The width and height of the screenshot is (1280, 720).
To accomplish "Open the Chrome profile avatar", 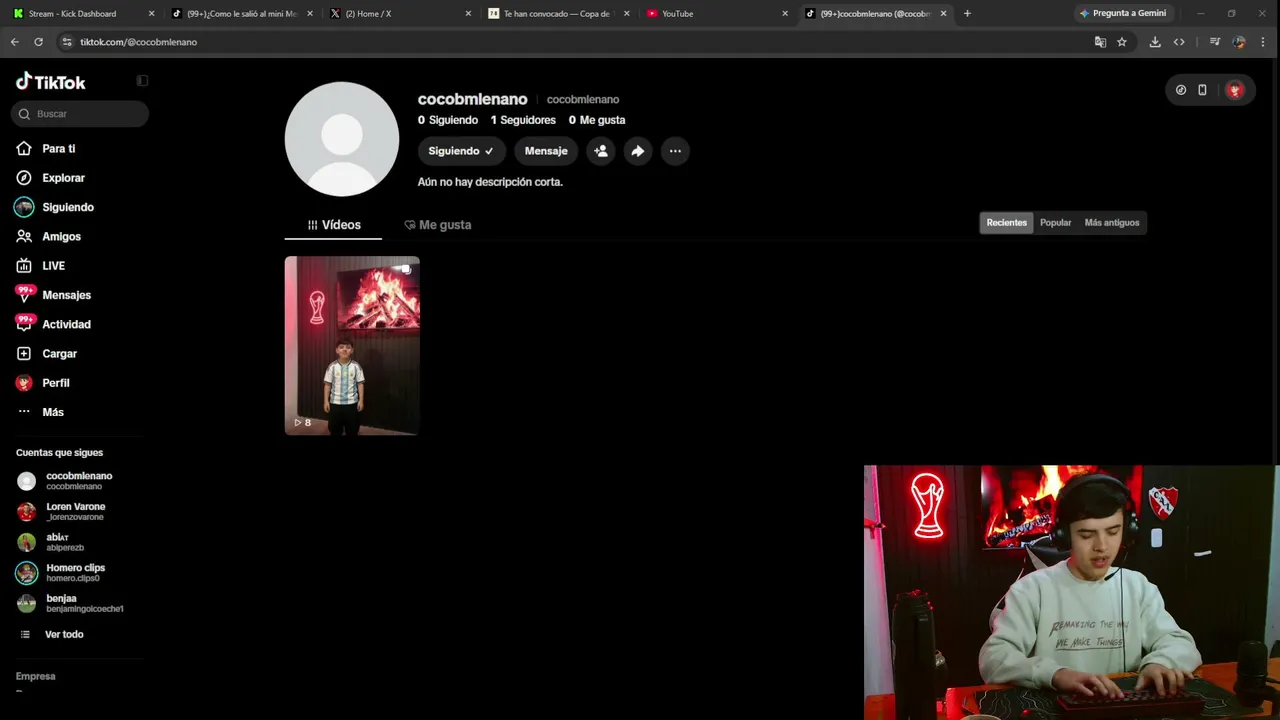I will [x=1239, y=42].
